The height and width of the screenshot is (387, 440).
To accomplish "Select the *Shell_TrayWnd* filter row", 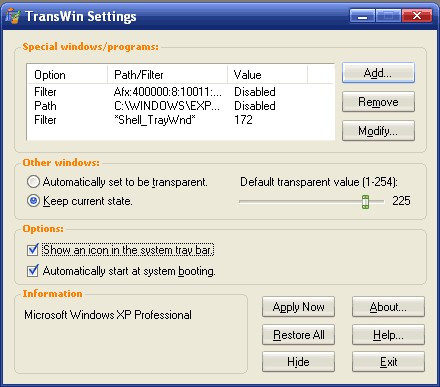I will 180,120.
